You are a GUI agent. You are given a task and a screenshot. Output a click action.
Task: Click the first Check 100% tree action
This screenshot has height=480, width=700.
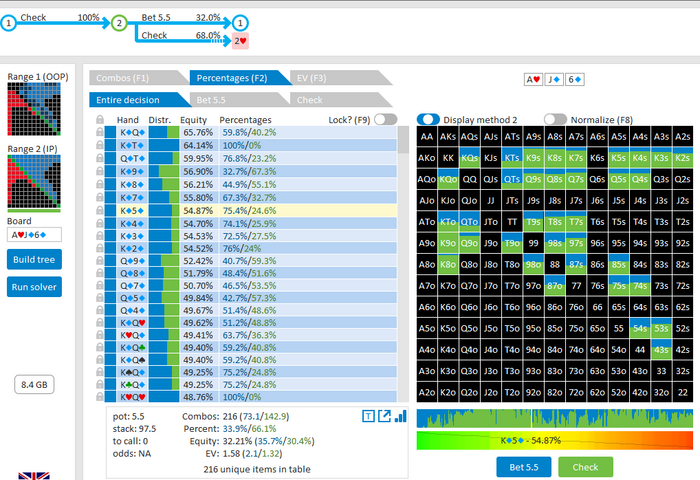click(x=60, y=17)
